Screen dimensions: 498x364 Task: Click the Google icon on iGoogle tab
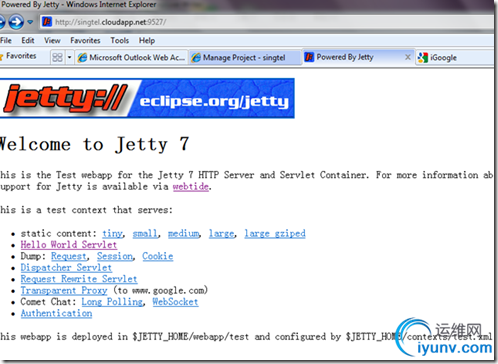pyautogui.click(x=423, y=57)
